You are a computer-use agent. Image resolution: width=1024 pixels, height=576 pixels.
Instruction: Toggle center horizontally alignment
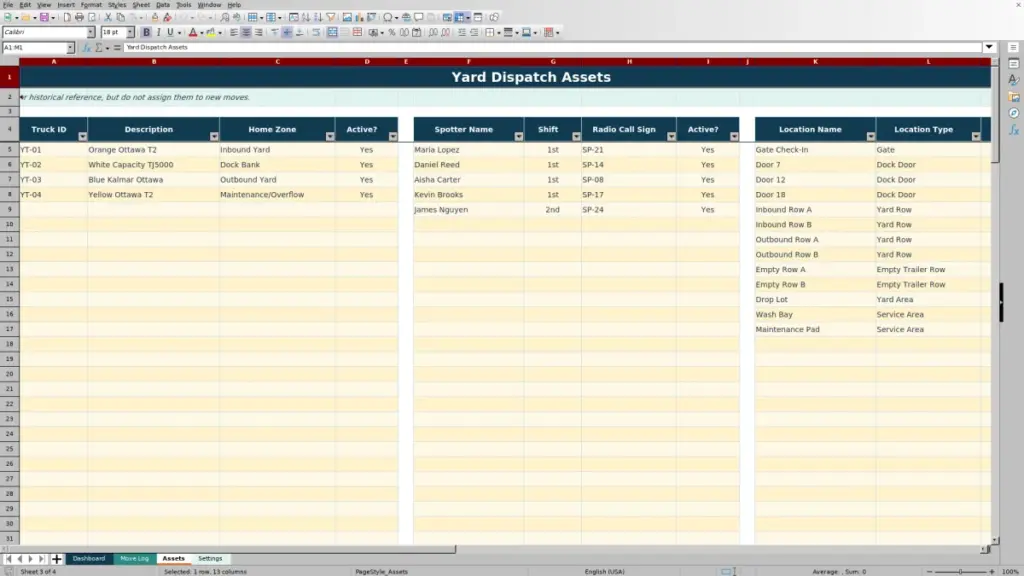[246, 32]
